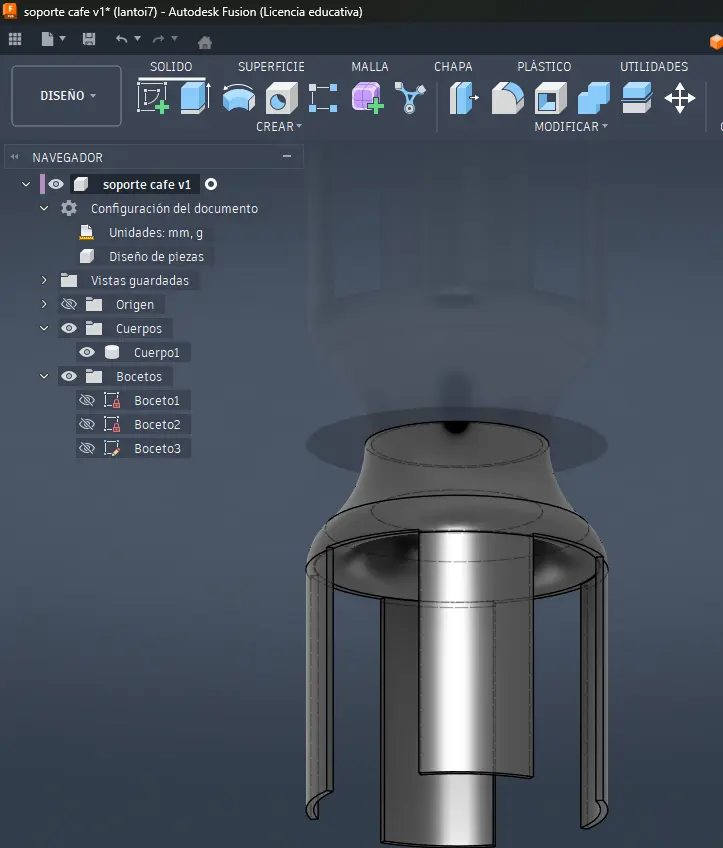Viewport: 723px width, 848px height.
Task: Switch to the MALLA tab
Action: [370, 67]
